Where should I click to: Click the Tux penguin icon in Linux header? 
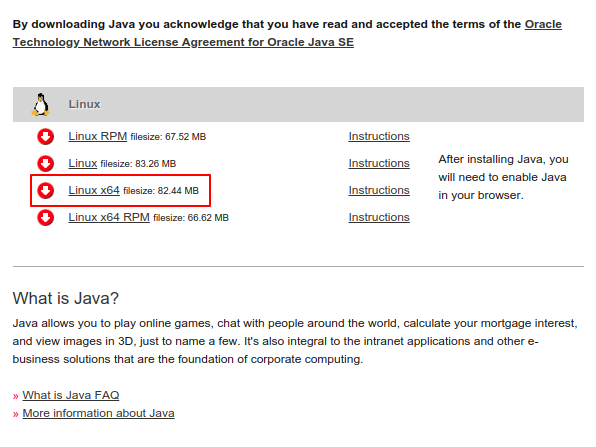point(41,104)
